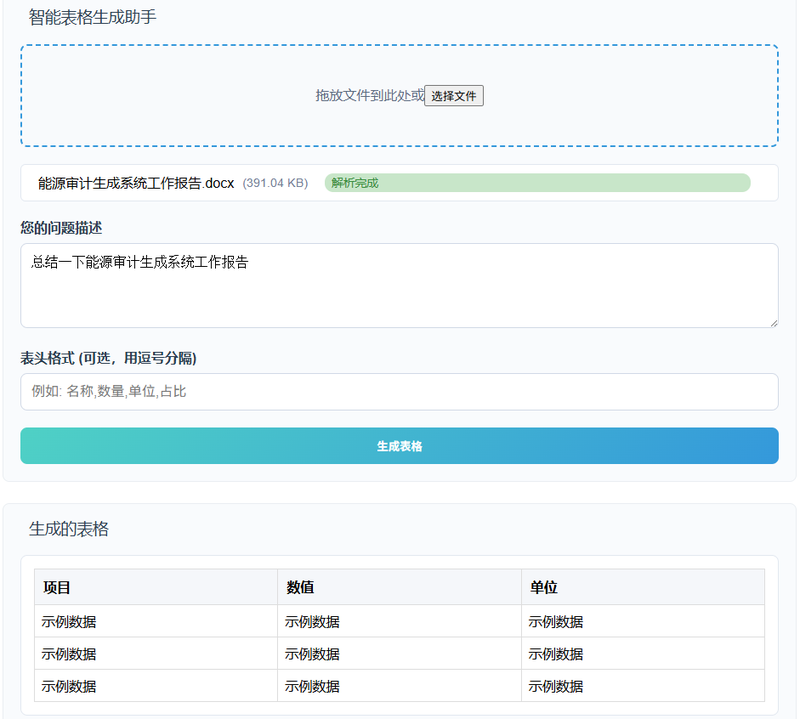Click the 智能表格生成助手 title
The image size is (800, 719).
pos(92,17)
